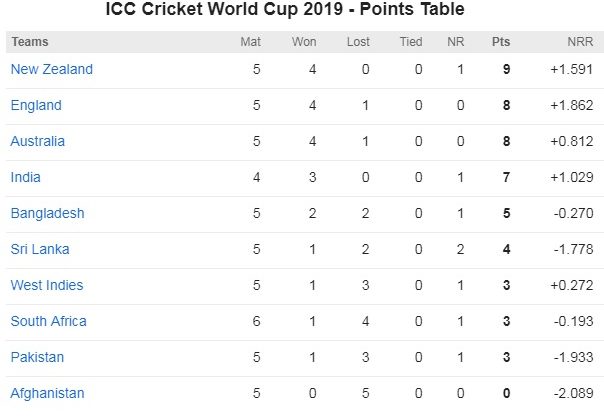Click the Won column header
This screenshot has width=604, height=420.
point(304,42)
